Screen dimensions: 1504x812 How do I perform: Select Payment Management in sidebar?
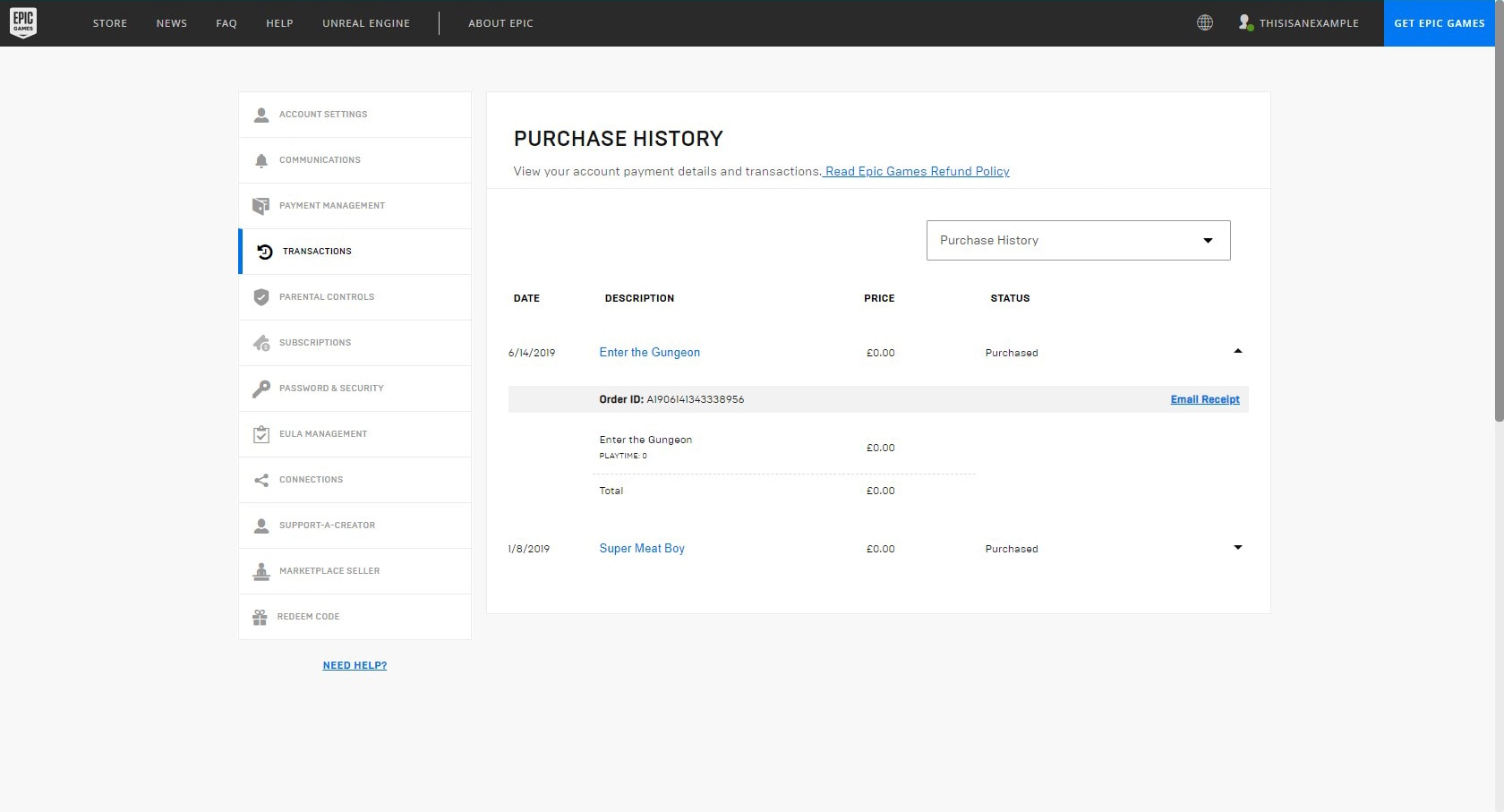coord(355,206)
